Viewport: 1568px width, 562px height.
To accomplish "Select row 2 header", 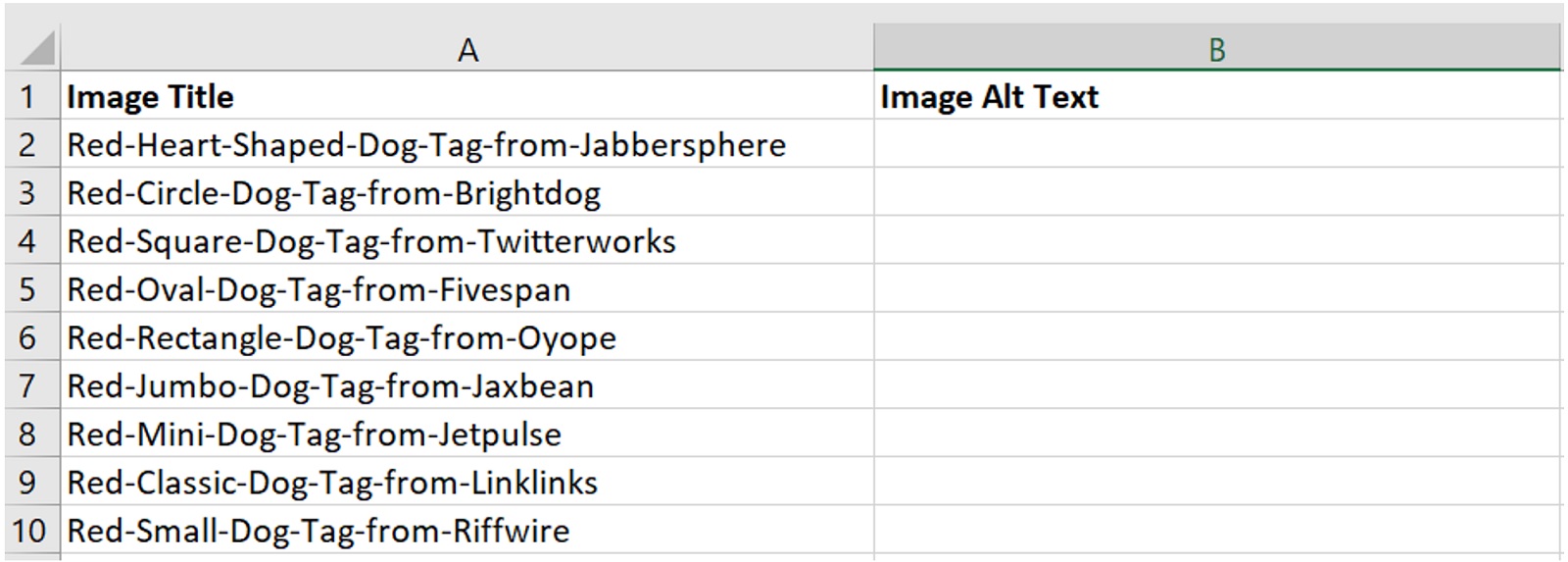I will pos(28,145).
